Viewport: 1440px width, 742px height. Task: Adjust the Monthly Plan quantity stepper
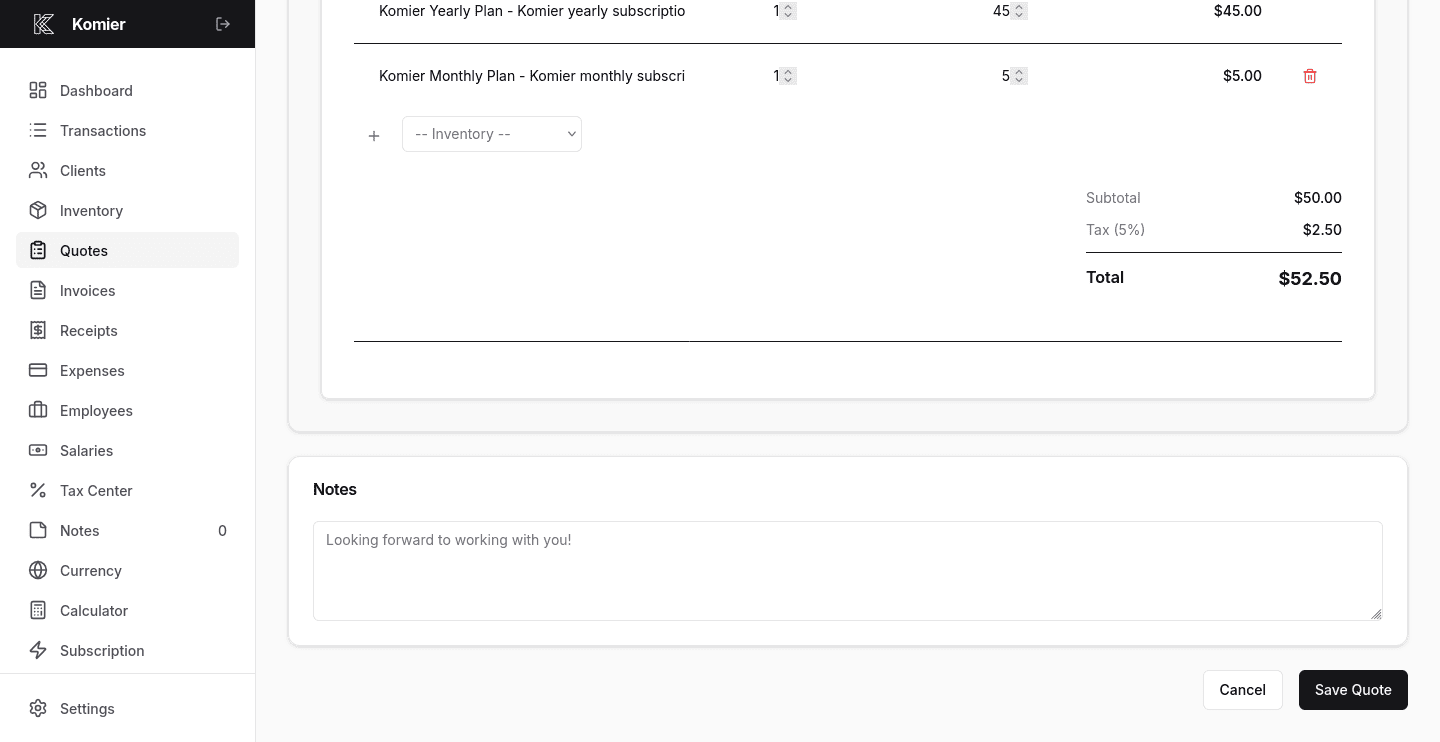pyautogui.click(x=788, y=76)
